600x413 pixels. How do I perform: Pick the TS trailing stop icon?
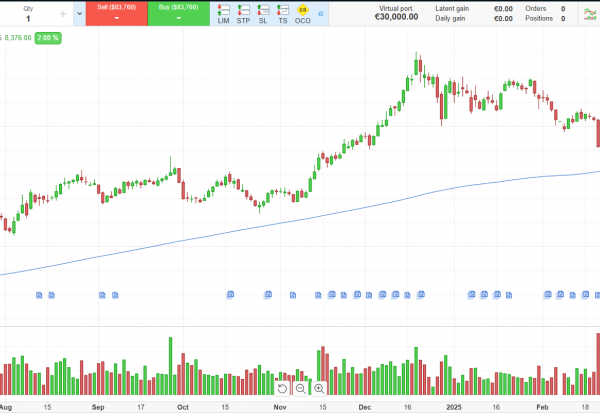pos(283,14)
